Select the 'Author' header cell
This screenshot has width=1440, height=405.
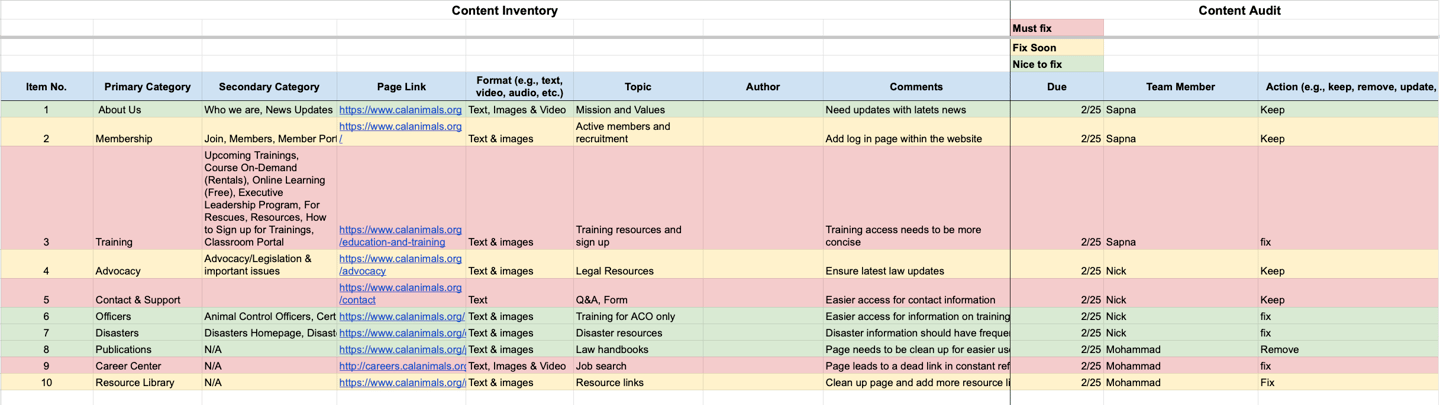point(763,87)
